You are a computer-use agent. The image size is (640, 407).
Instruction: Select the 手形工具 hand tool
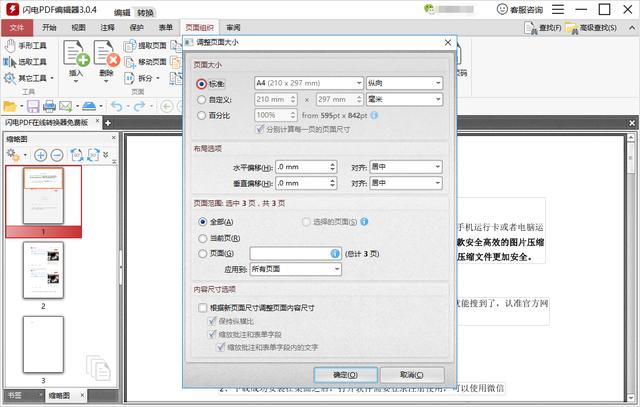click(32, 46)
